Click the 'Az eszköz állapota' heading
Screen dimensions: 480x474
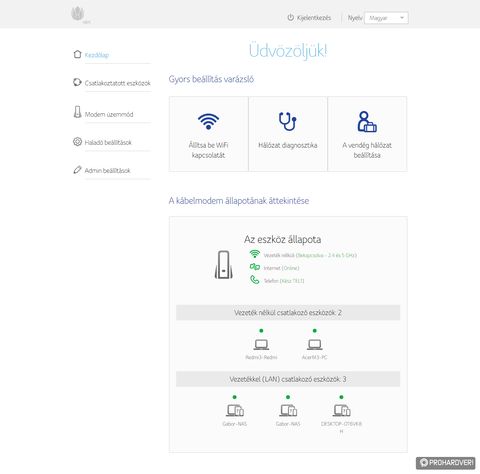click(283, 239)
